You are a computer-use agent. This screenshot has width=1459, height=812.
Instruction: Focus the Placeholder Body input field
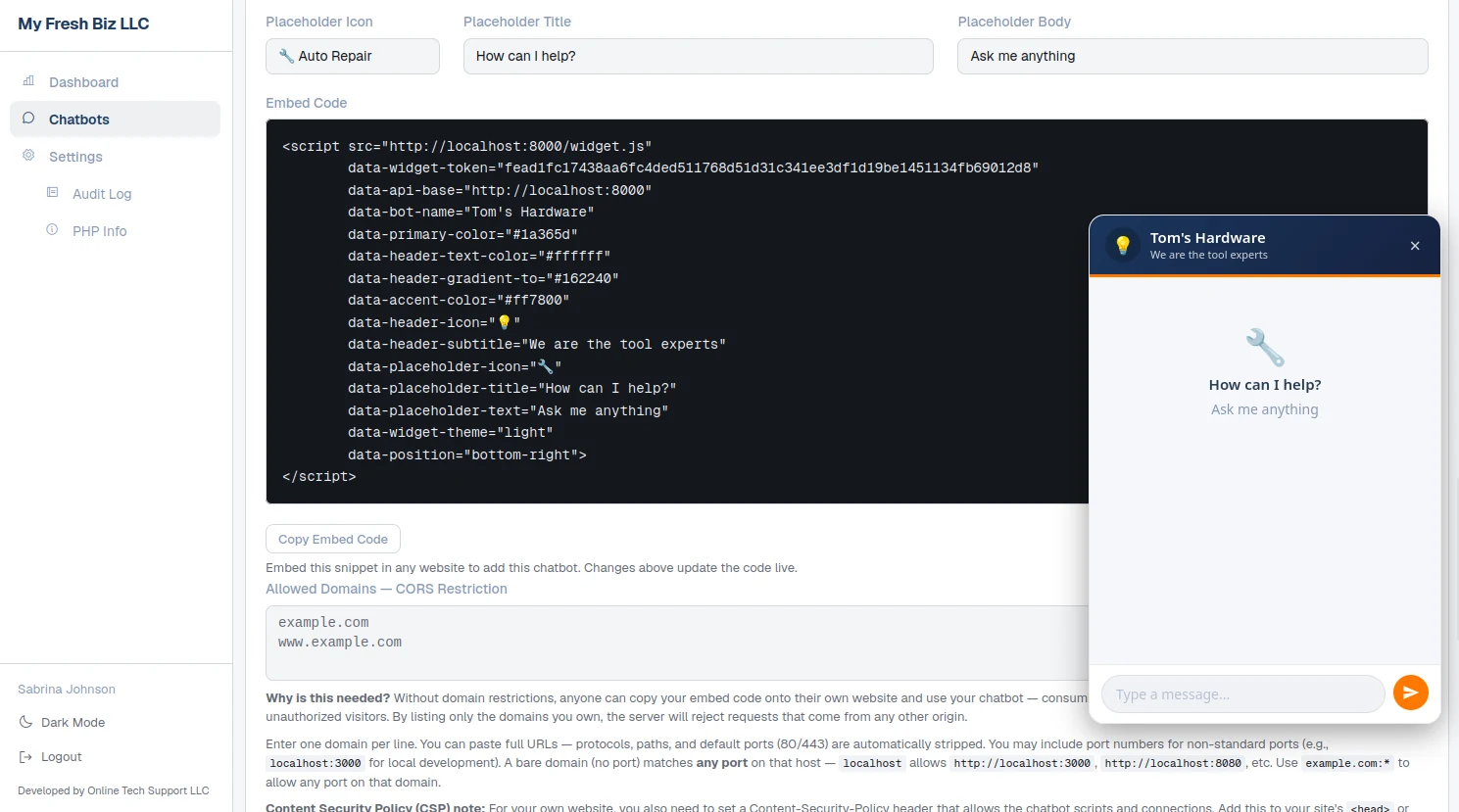(x=1192, y=56)
